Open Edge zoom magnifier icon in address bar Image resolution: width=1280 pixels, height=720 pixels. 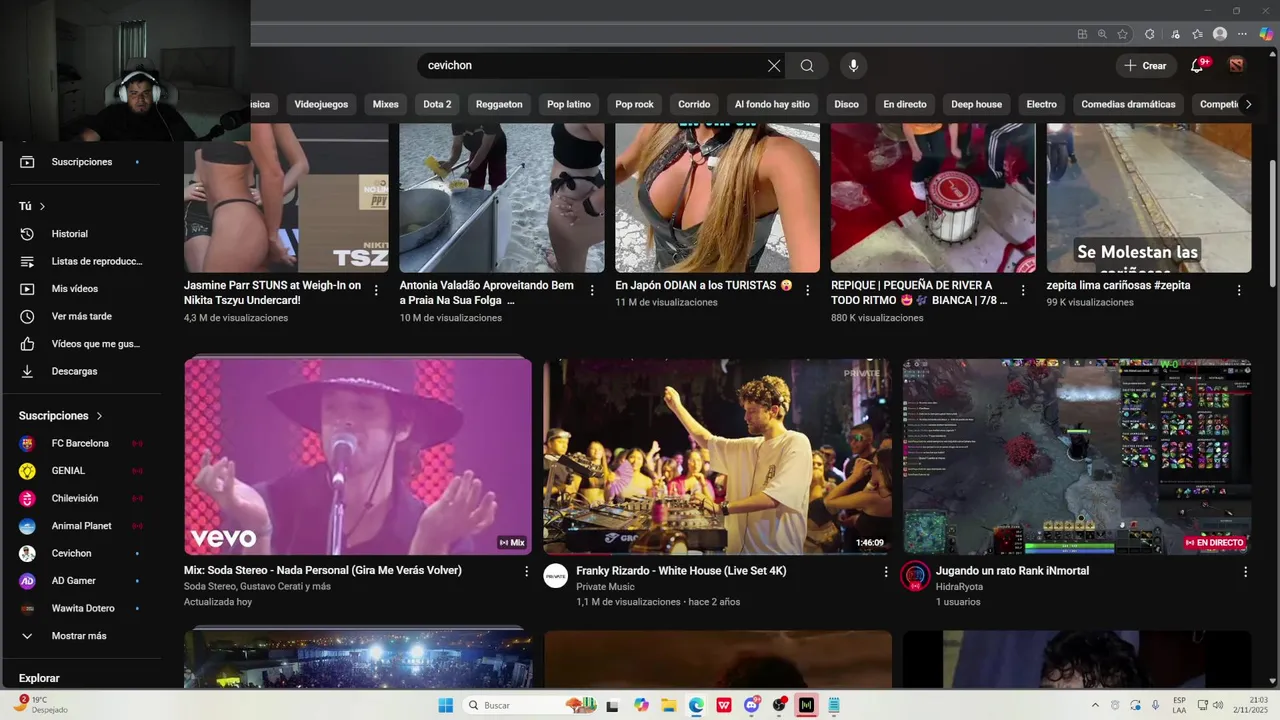[1102, 34]
